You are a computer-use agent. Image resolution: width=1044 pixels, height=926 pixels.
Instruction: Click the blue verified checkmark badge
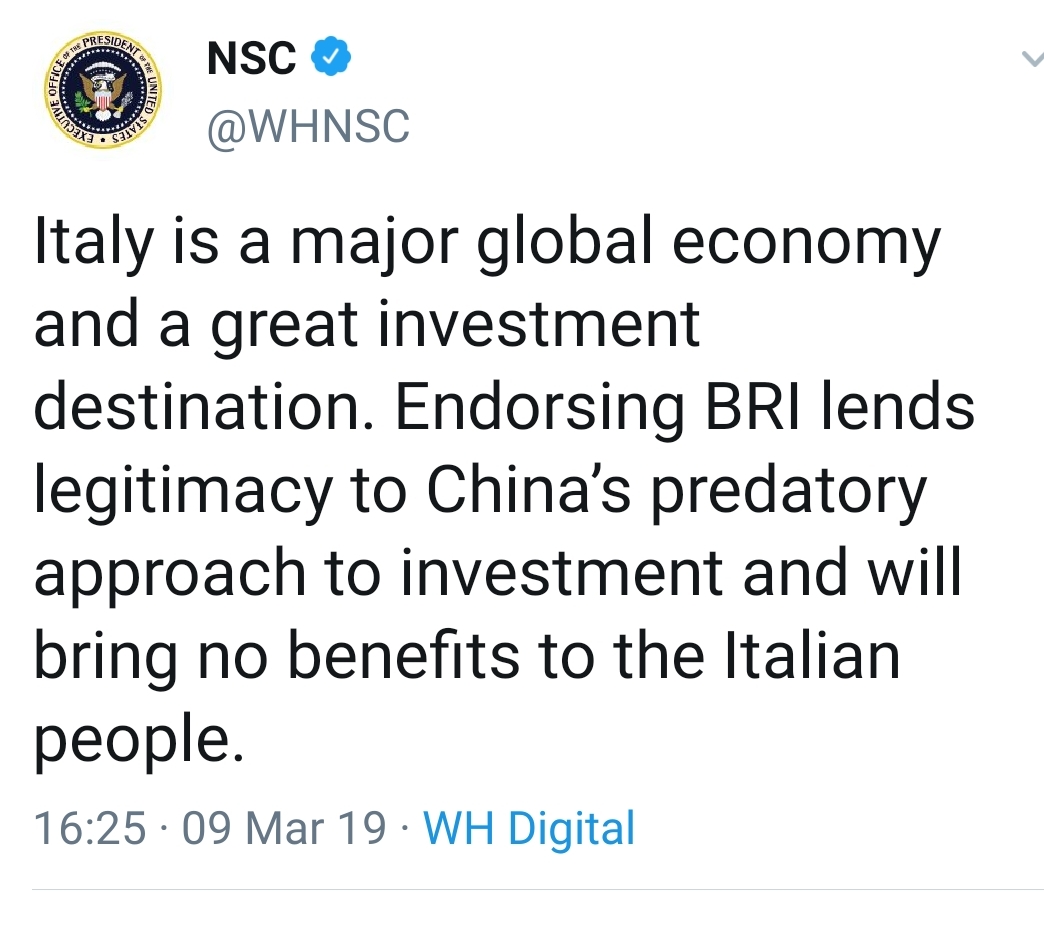coord(331,58)
